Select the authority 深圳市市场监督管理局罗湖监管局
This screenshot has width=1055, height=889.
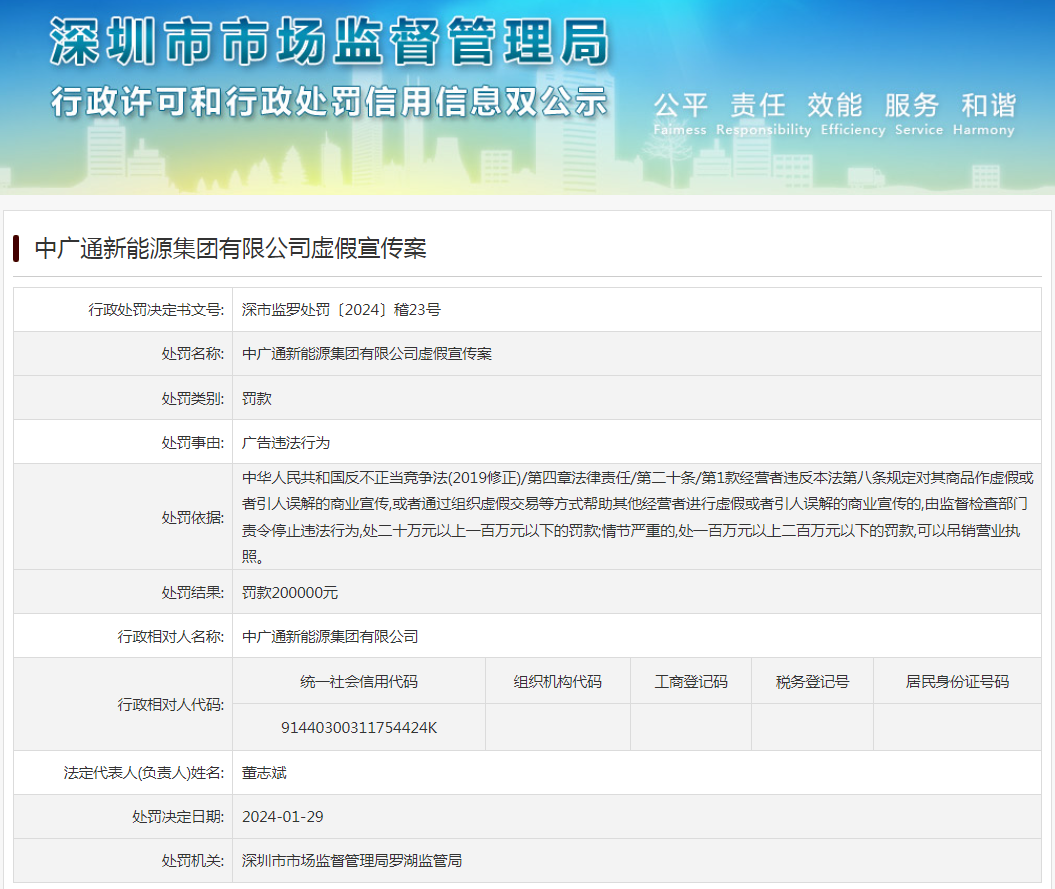(x=352, y=861)
